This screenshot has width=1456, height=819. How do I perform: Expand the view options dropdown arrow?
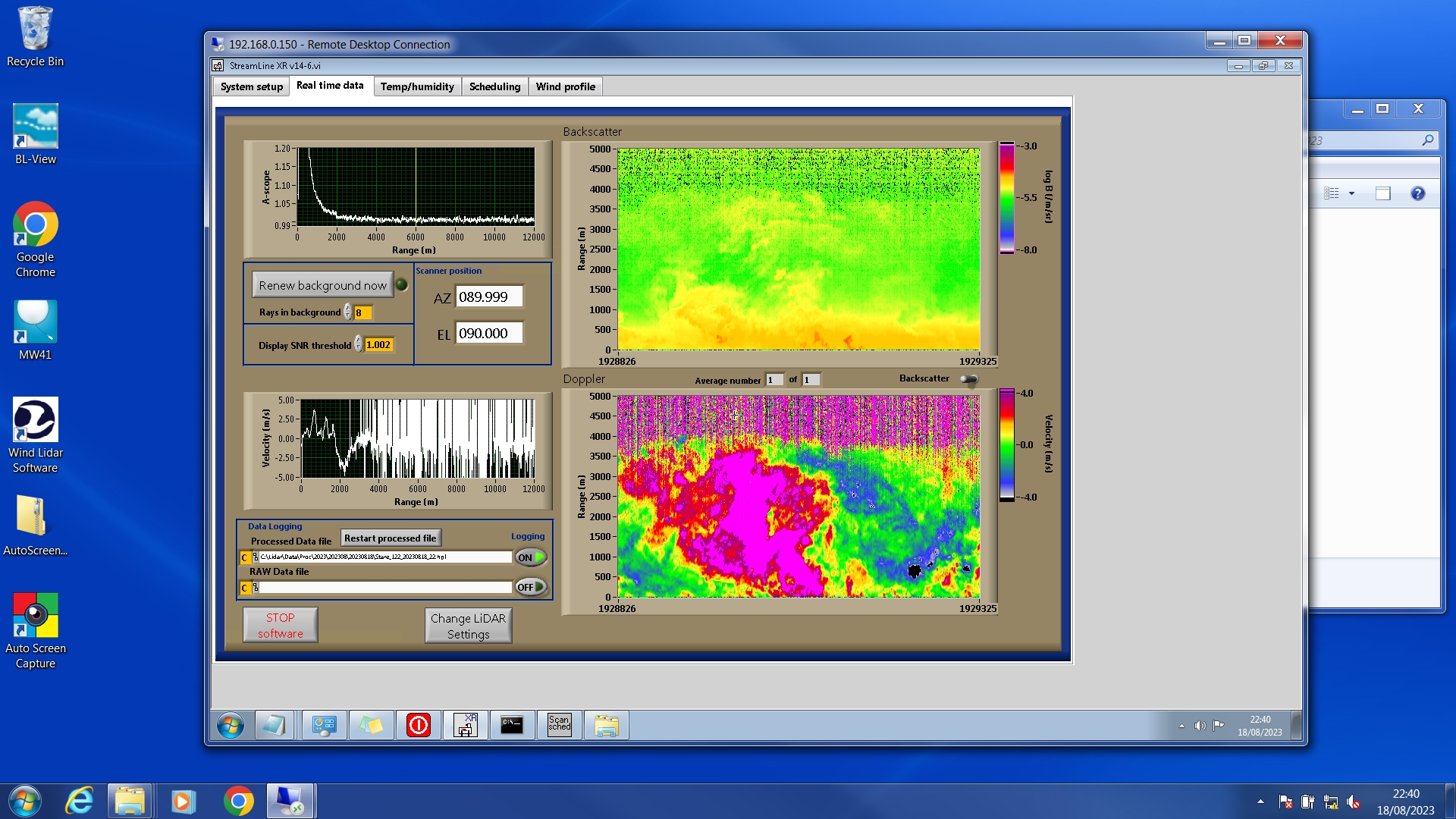[1351, 193]
